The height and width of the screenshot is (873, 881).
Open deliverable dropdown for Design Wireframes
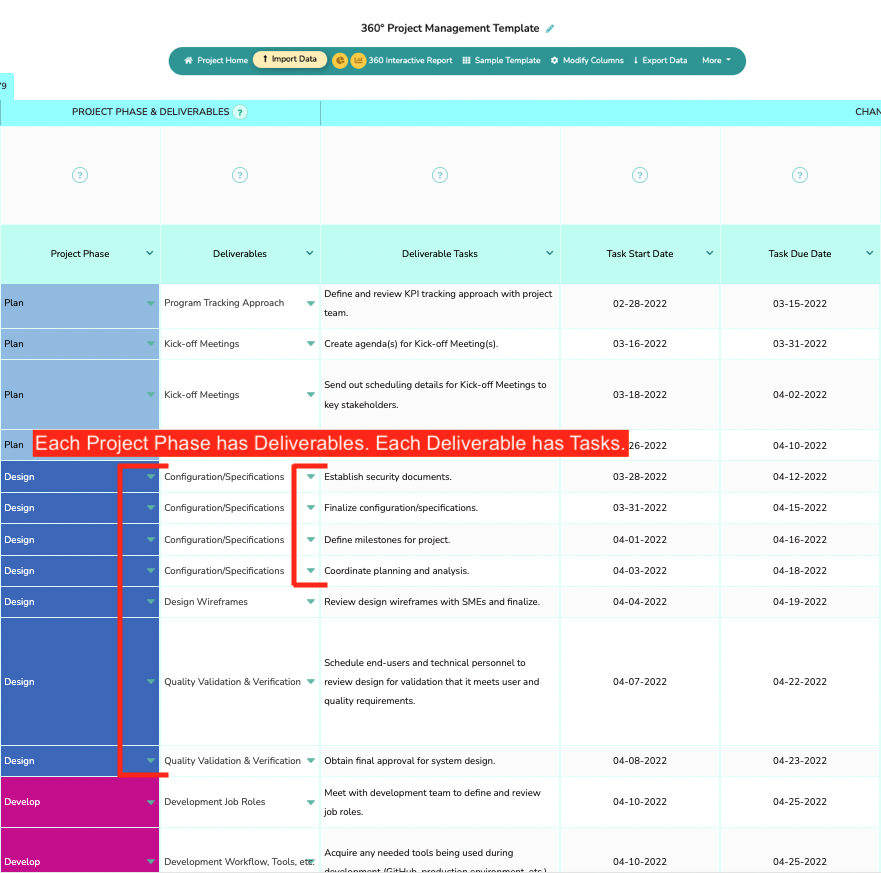tap(311, 602)
